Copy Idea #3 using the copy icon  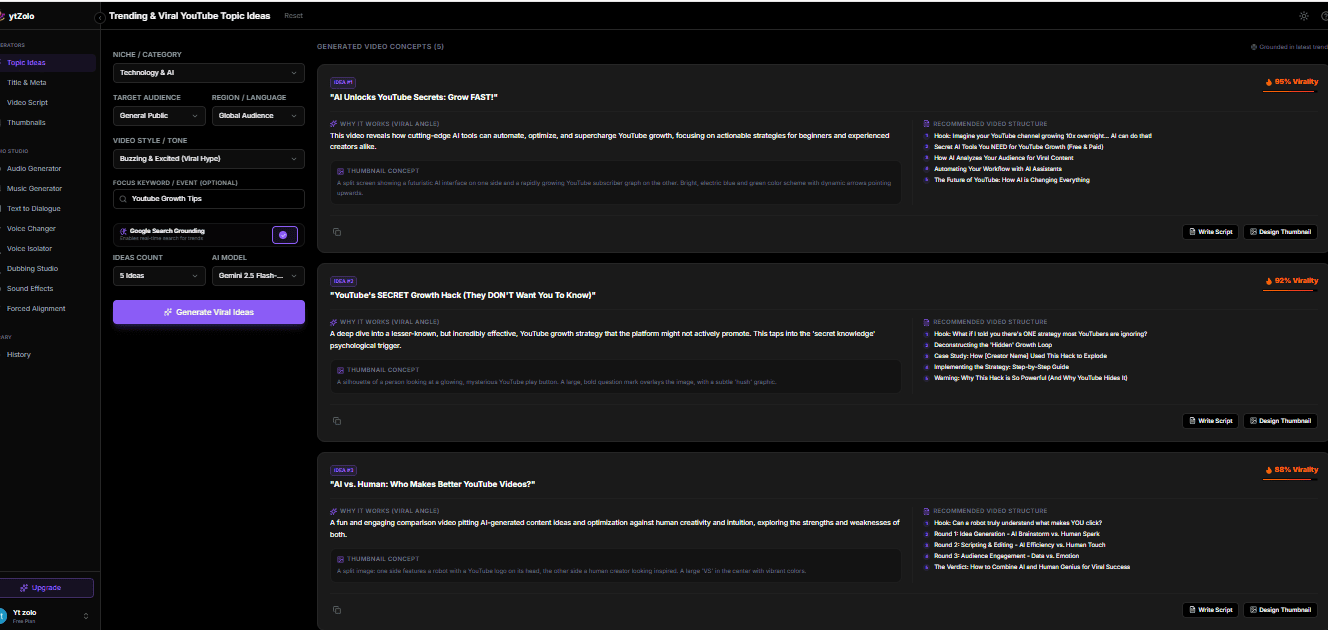[337, 610]
